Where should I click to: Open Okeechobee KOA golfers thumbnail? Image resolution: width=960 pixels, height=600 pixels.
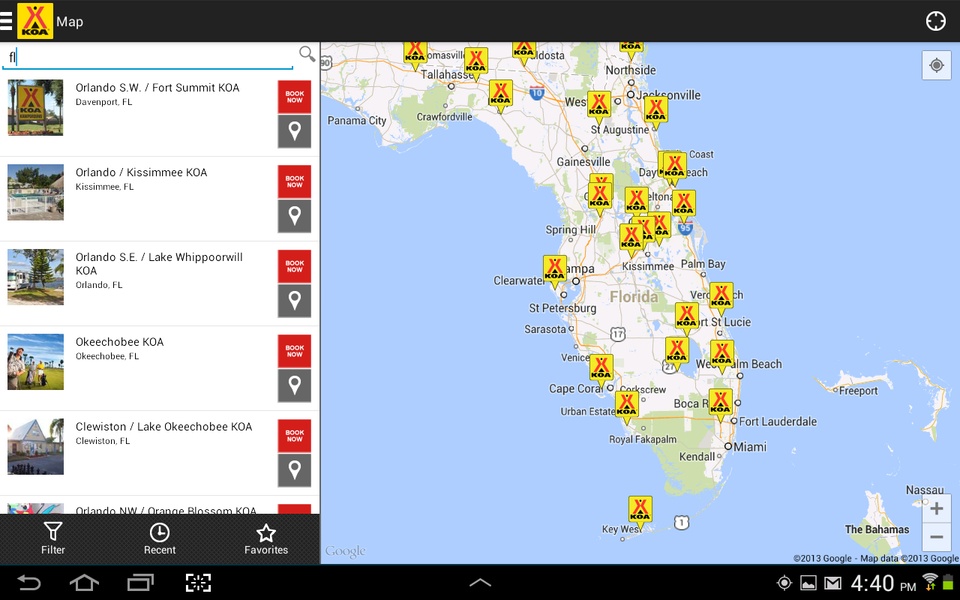(36, 362)
